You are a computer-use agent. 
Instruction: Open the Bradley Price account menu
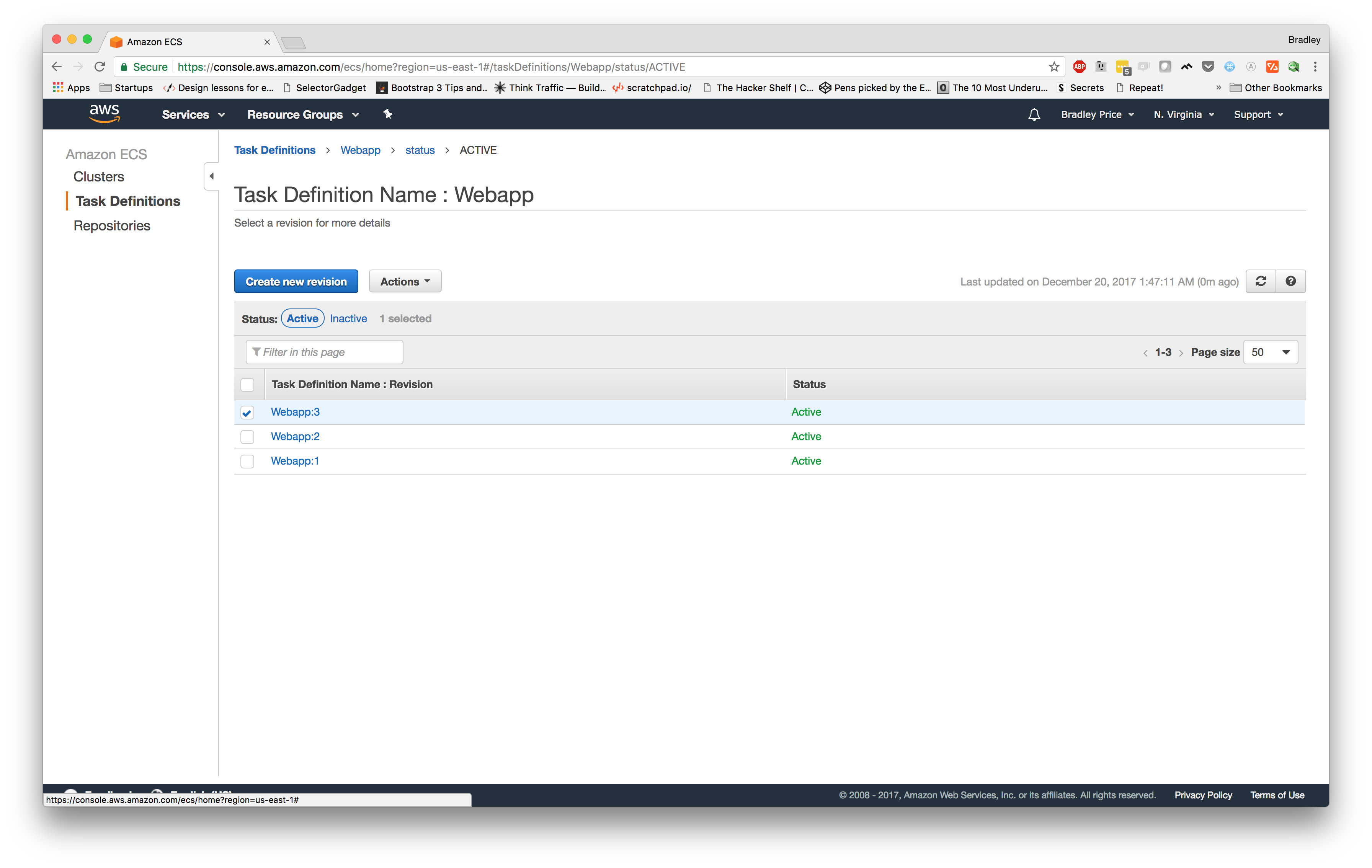coord(1098,114)
